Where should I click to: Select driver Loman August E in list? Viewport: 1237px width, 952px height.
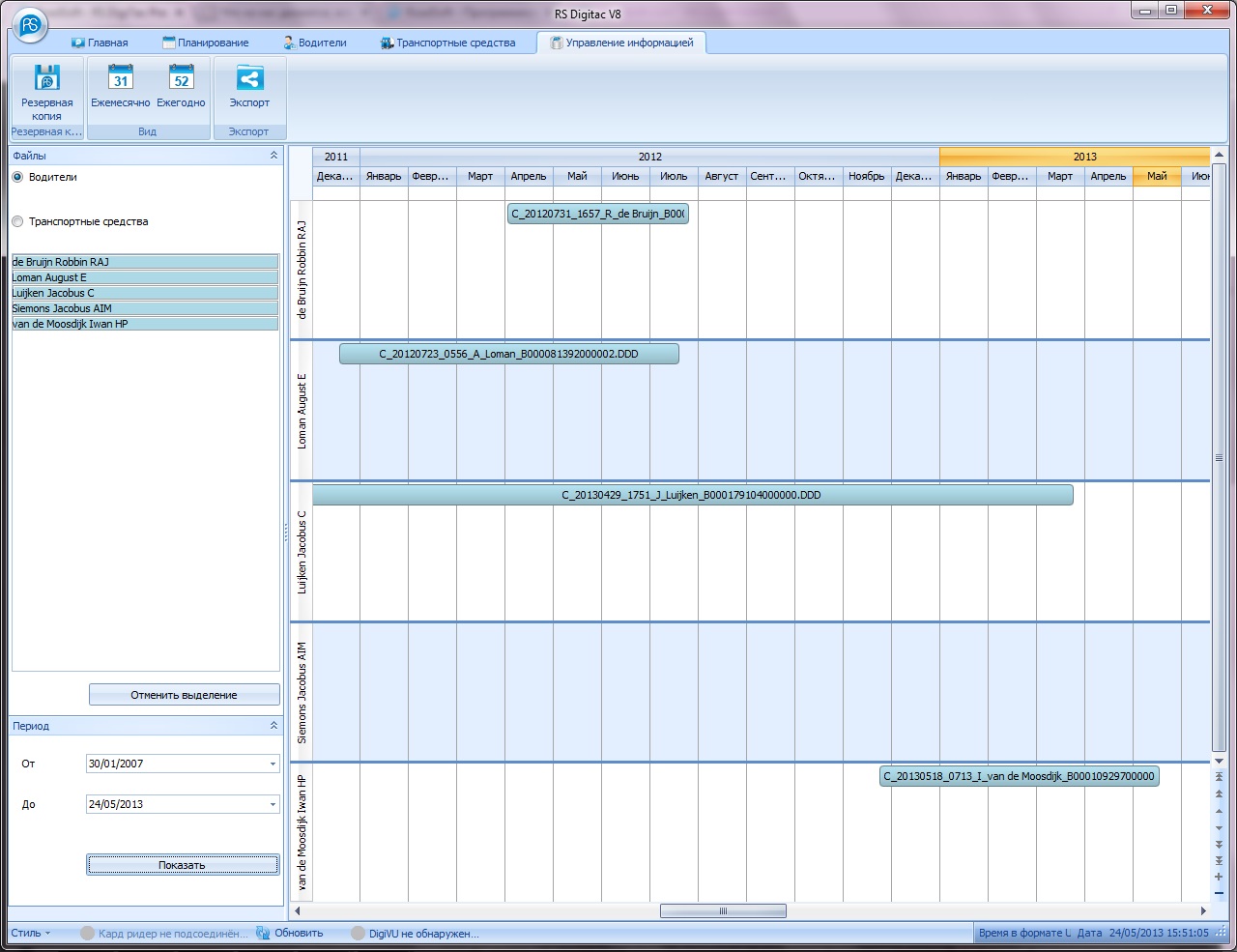pos(145,277)
